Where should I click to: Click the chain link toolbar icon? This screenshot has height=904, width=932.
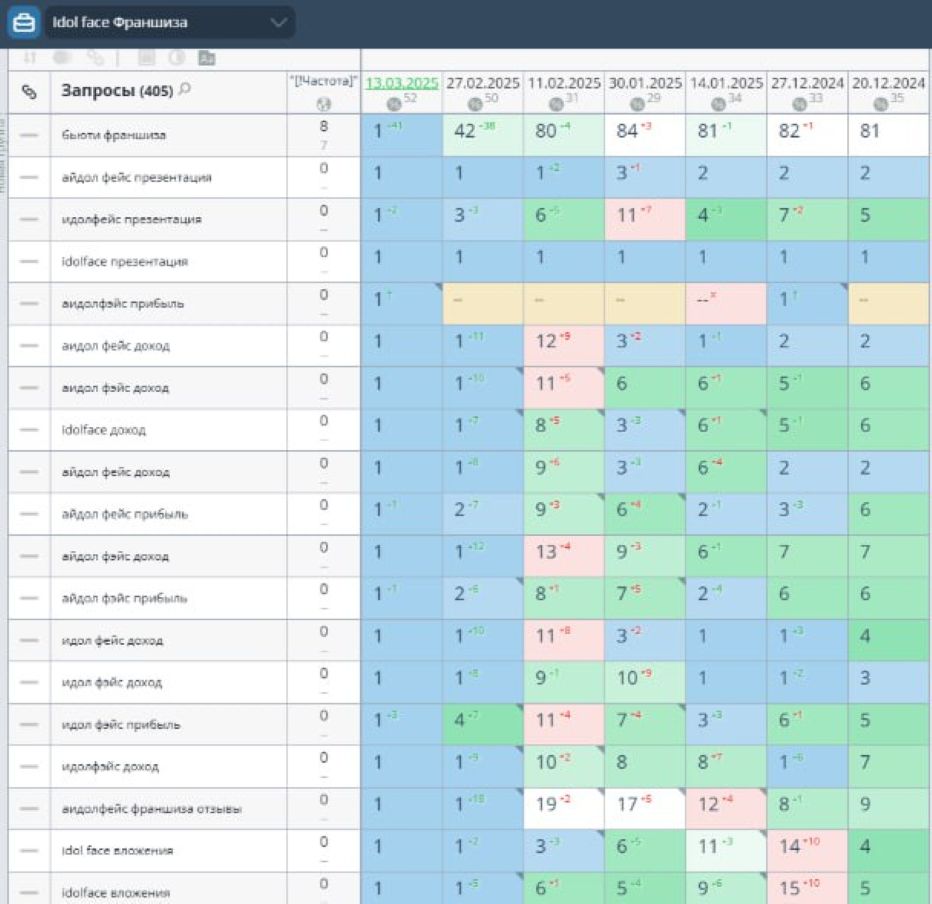point(95,58)
